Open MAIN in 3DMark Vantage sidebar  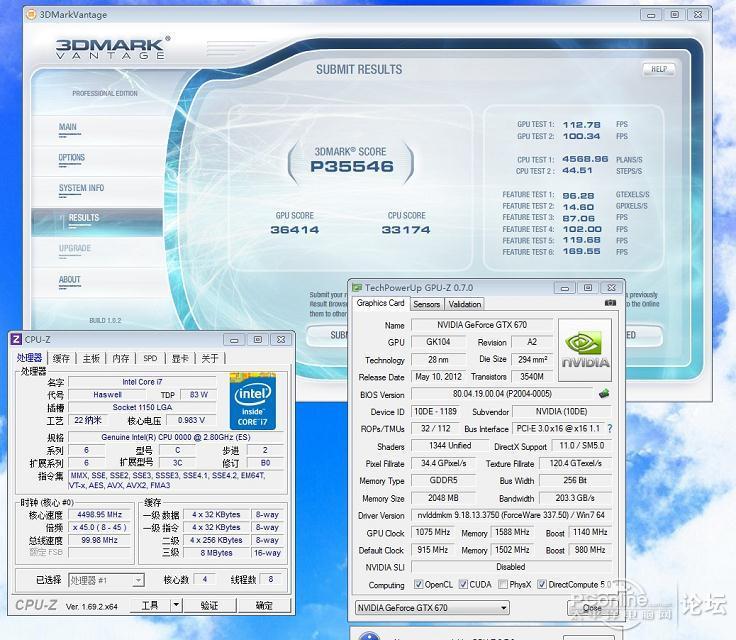(68, 127)
